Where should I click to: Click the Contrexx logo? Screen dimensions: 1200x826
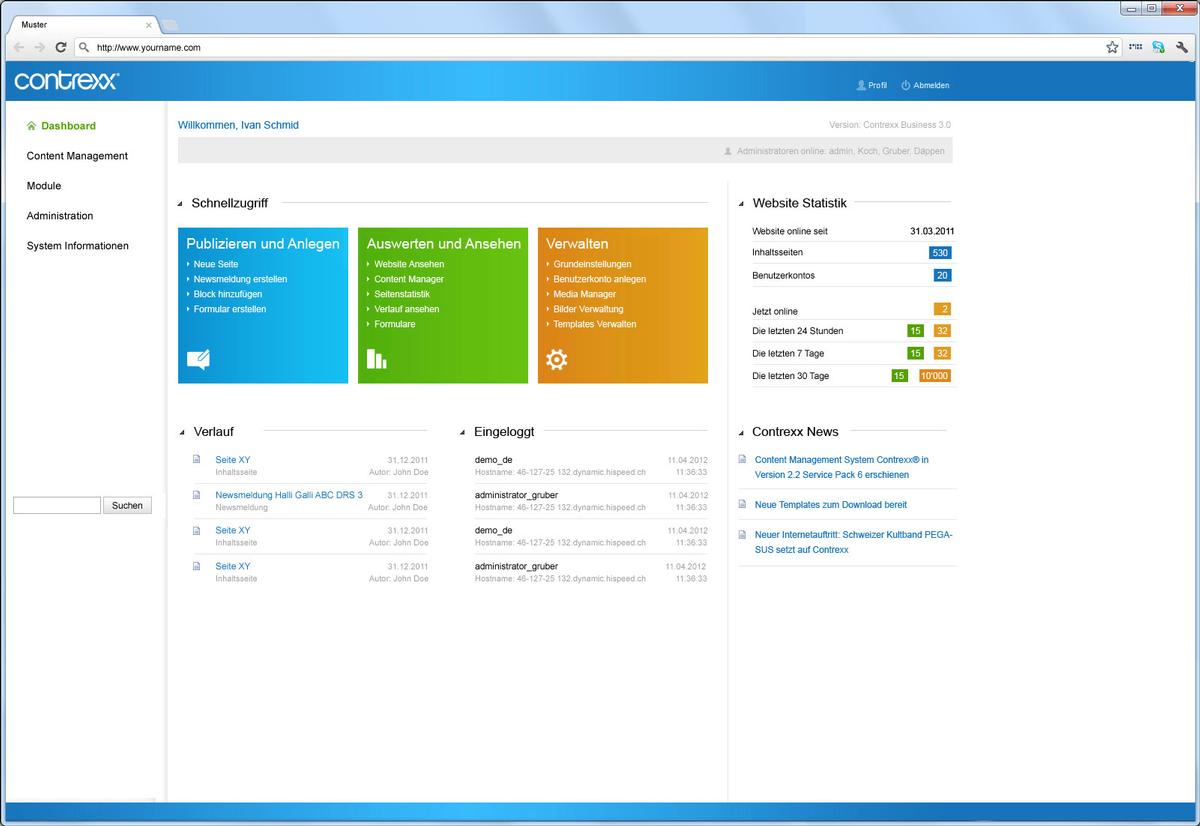click(67, 81)
